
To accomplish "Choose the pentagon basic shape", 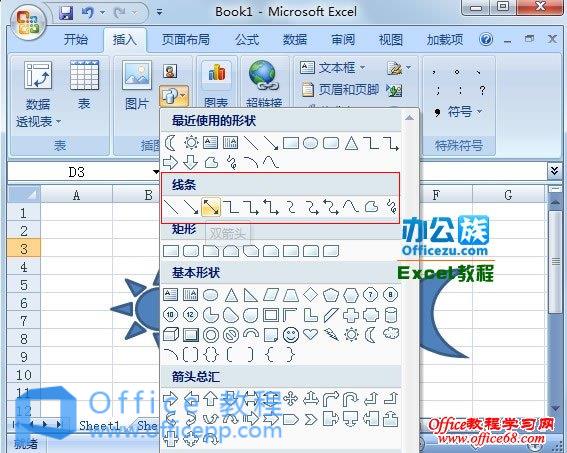I will pyautogui.click(x=331, y=295).
